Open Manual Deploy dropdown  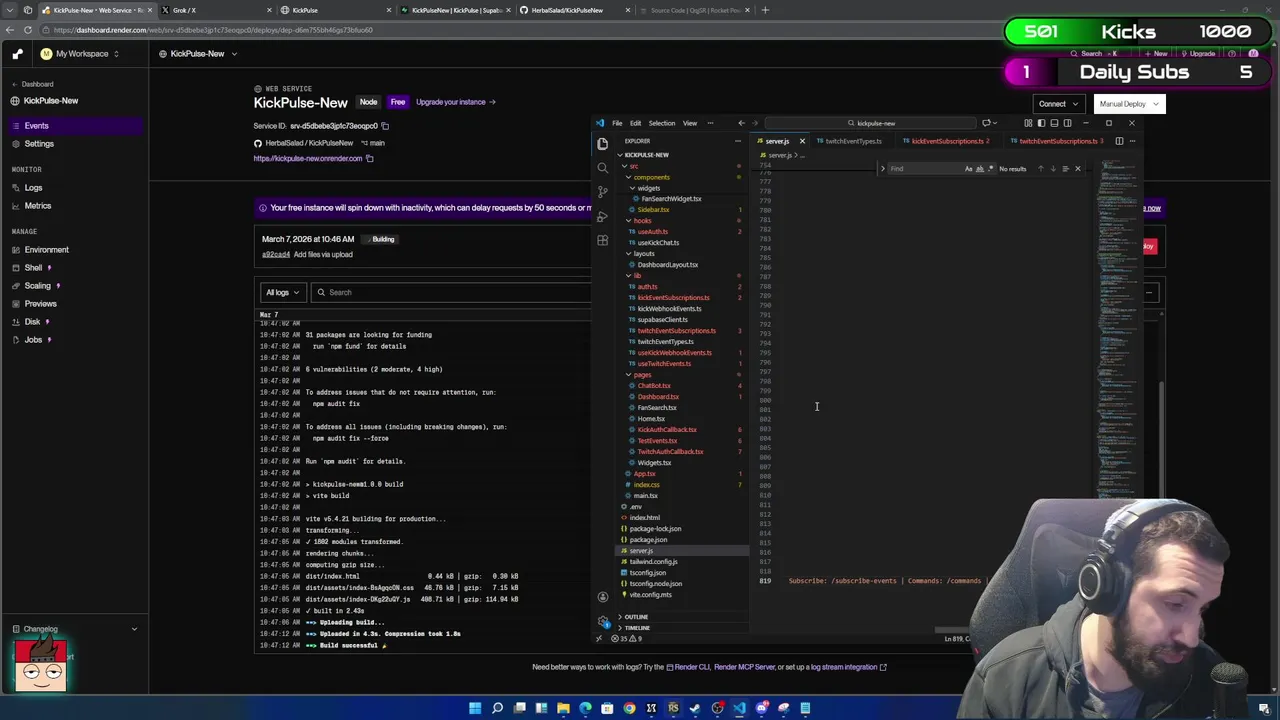1128,104
